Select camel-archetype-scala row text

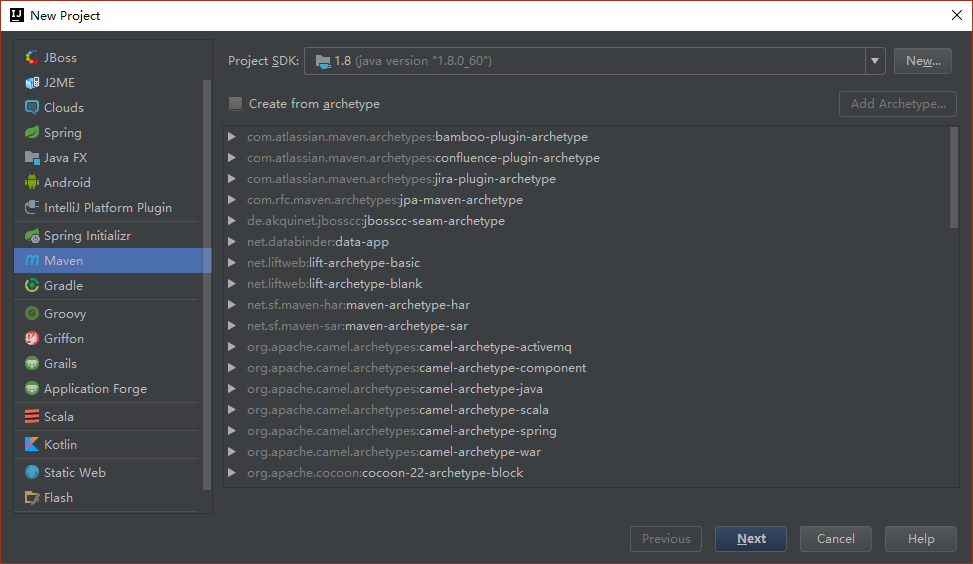click(x=398, y=410)
